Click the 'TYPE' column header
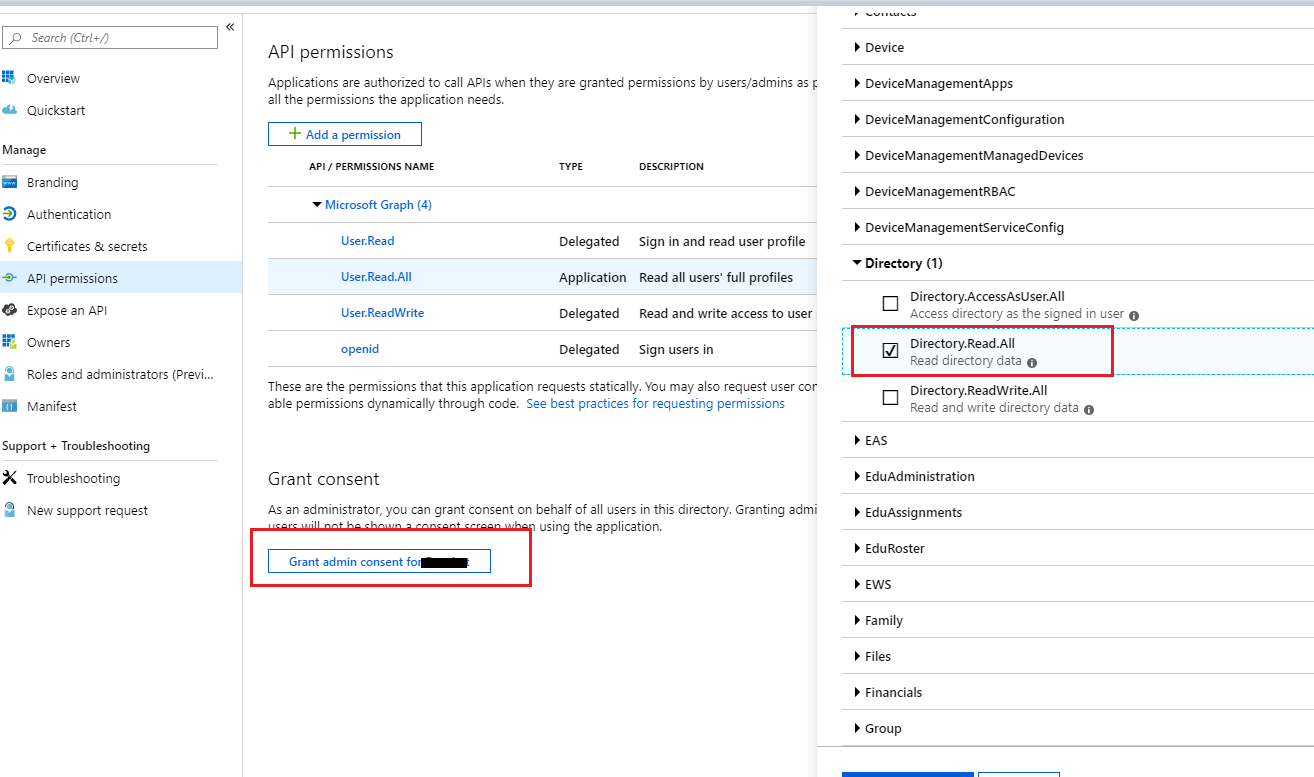This screenshot has width=1314, height=777. click(x=571, y=167)
